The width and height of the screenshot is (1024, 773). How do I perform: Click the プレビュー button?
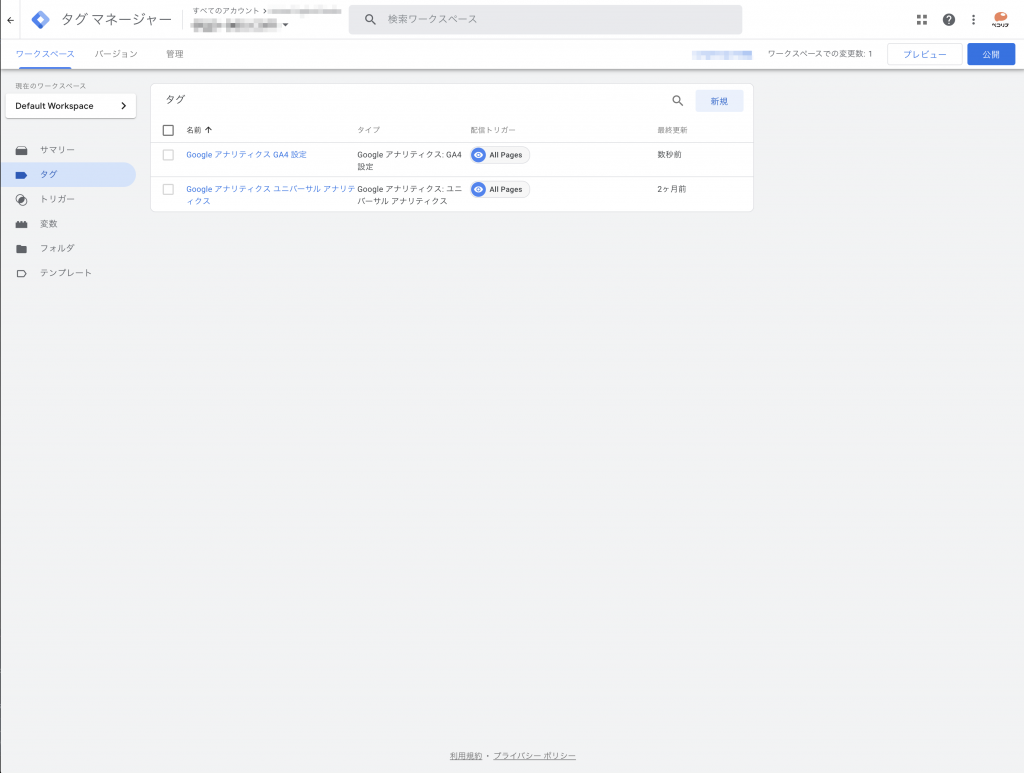924,54
